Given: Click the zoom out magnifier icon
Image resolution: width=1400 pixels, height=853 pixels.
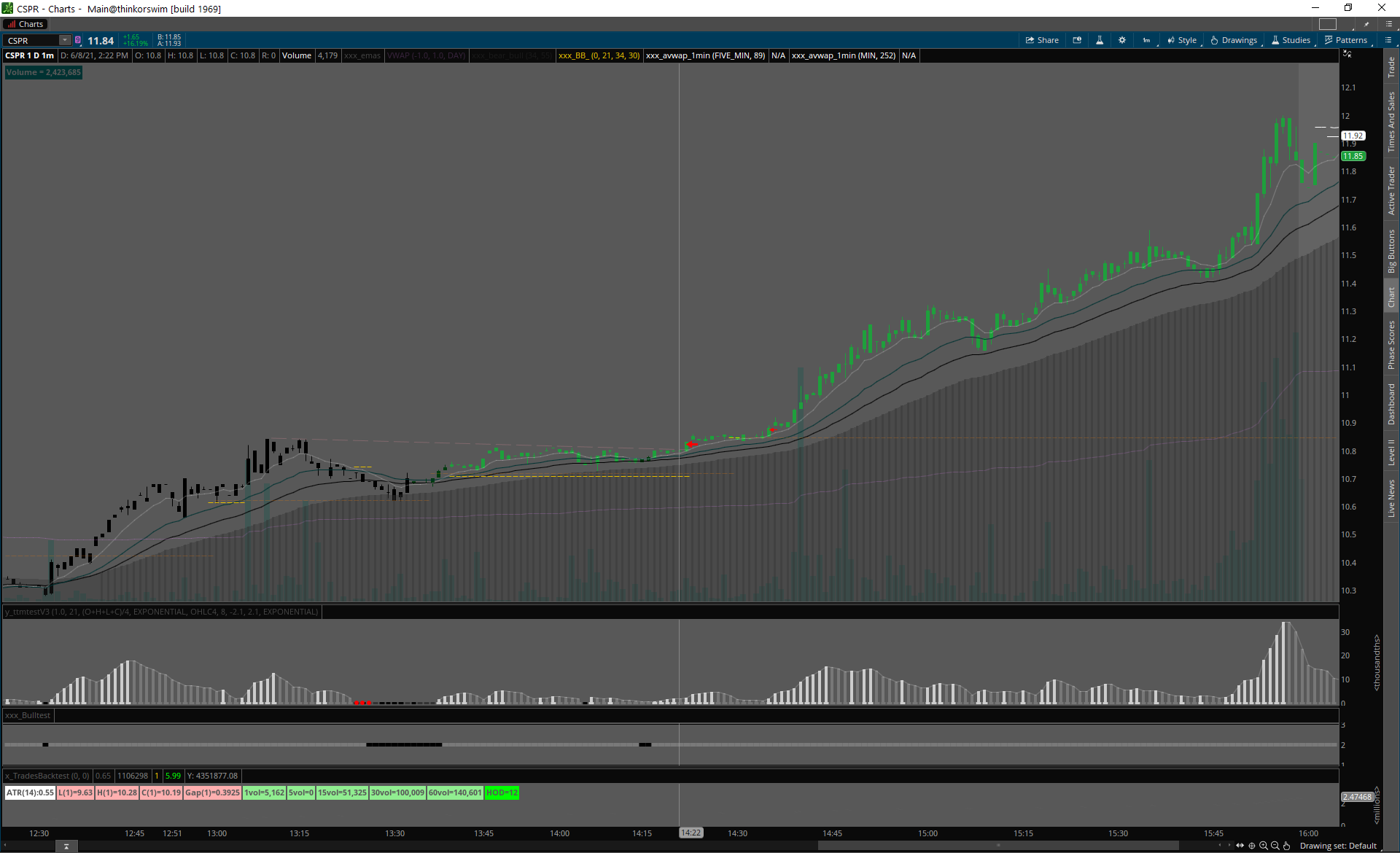Looking at the screenshot, I should click(1275, 846).
